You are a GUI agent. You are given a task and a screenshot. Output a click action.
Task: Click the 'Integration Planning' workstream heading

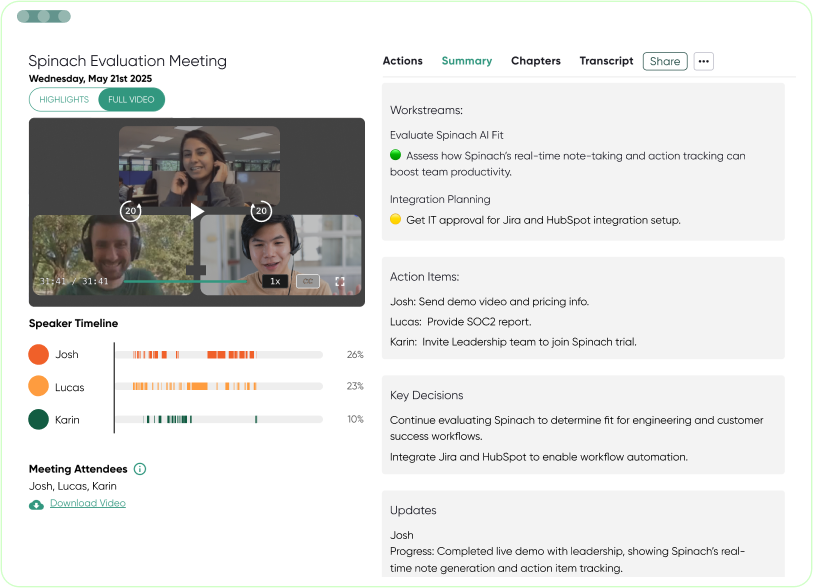[440, 199]
